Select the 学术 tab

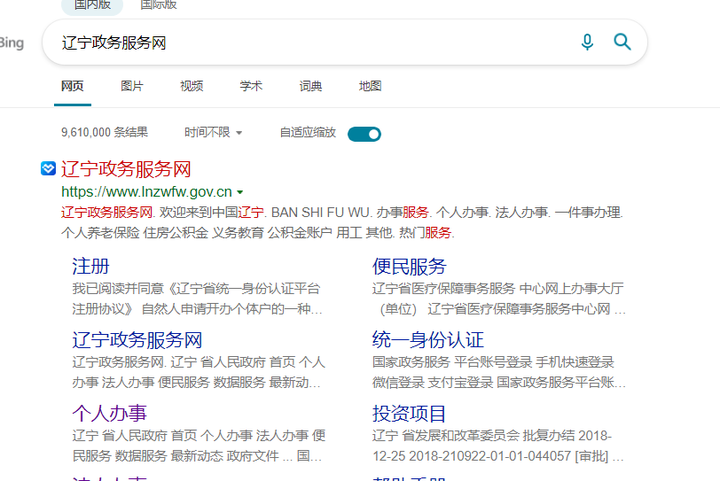[x=251, y=86]
